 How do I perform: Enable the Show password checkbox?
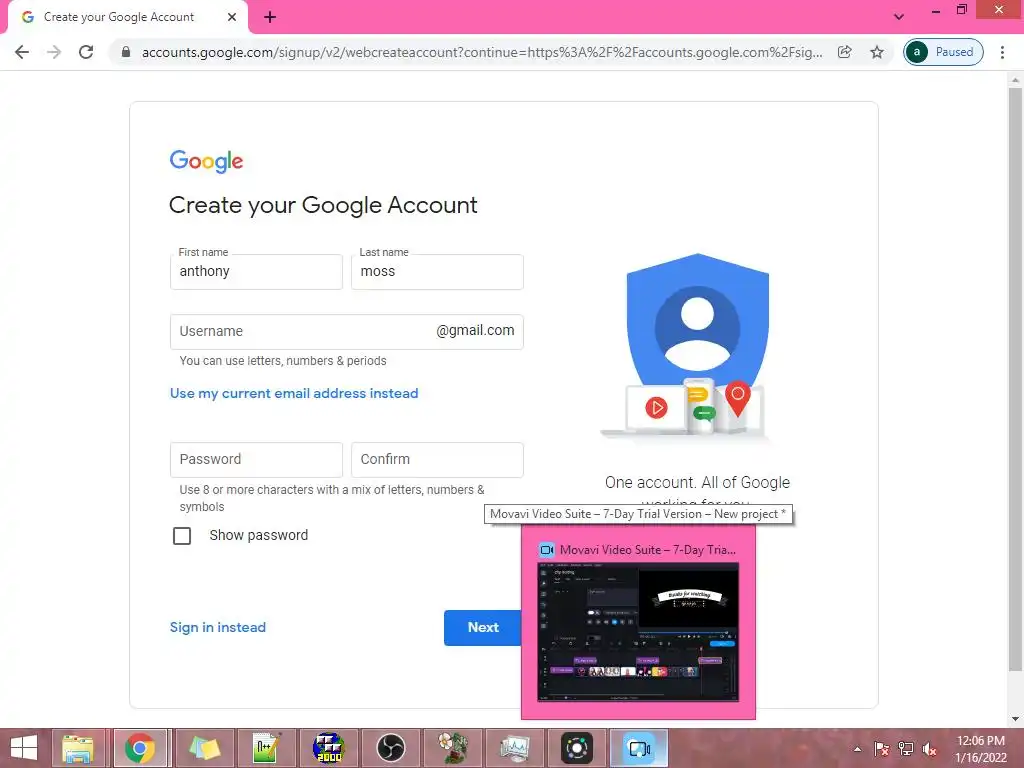(x=182, y=536)
